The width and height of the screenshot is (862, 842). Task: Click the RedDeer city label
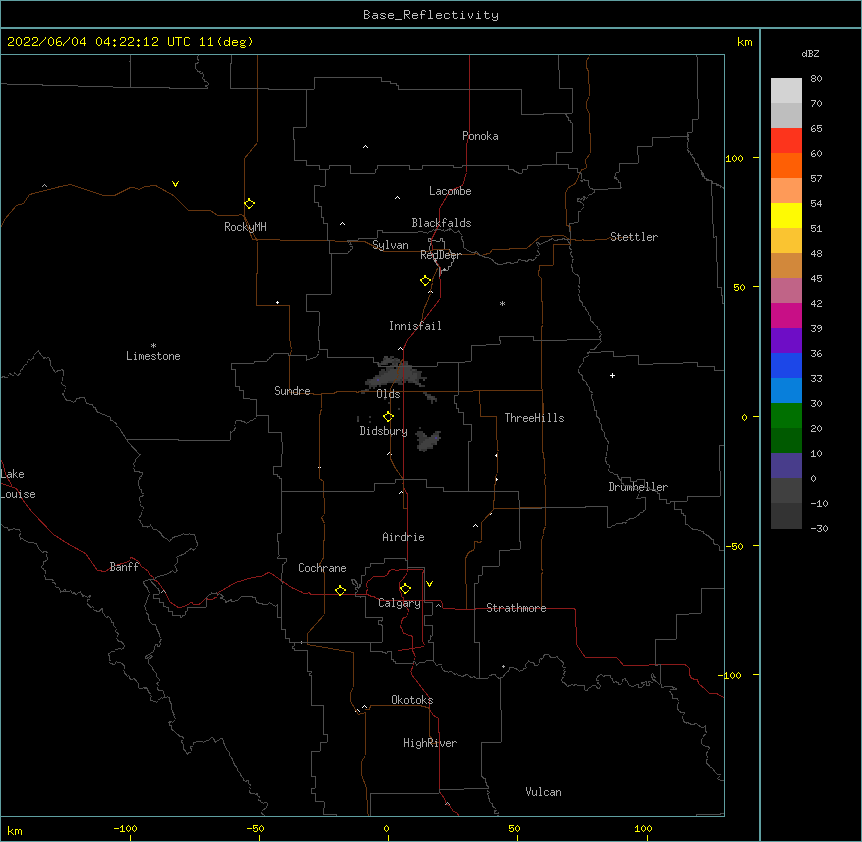click(440, 255)
